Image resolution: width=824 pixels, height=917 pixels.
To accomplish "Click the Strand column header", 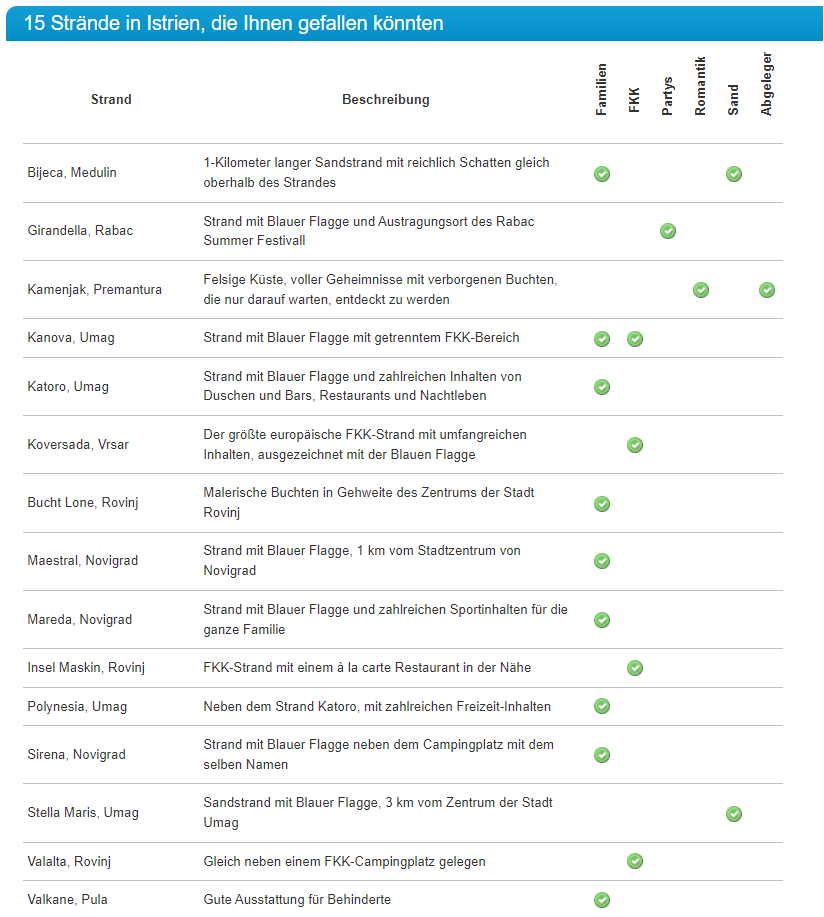I will tap(111, 100).
